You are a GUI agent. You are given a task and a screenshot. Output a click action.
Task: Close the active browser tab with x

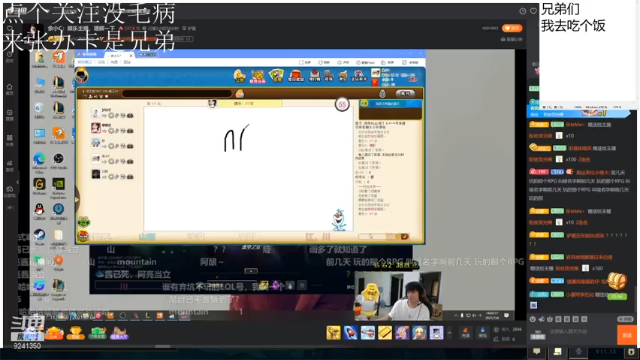[131, 56]
